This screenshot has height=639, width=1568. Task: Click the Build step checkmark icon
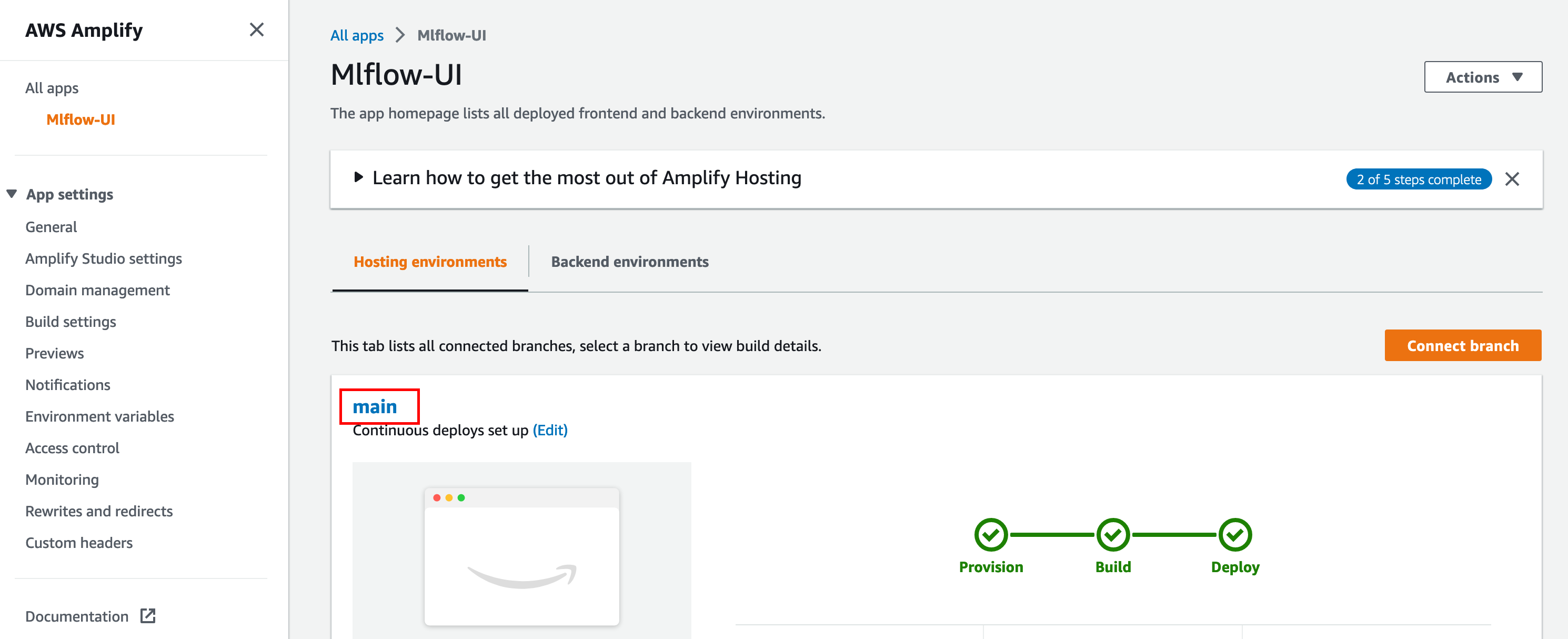(1113, 534)
